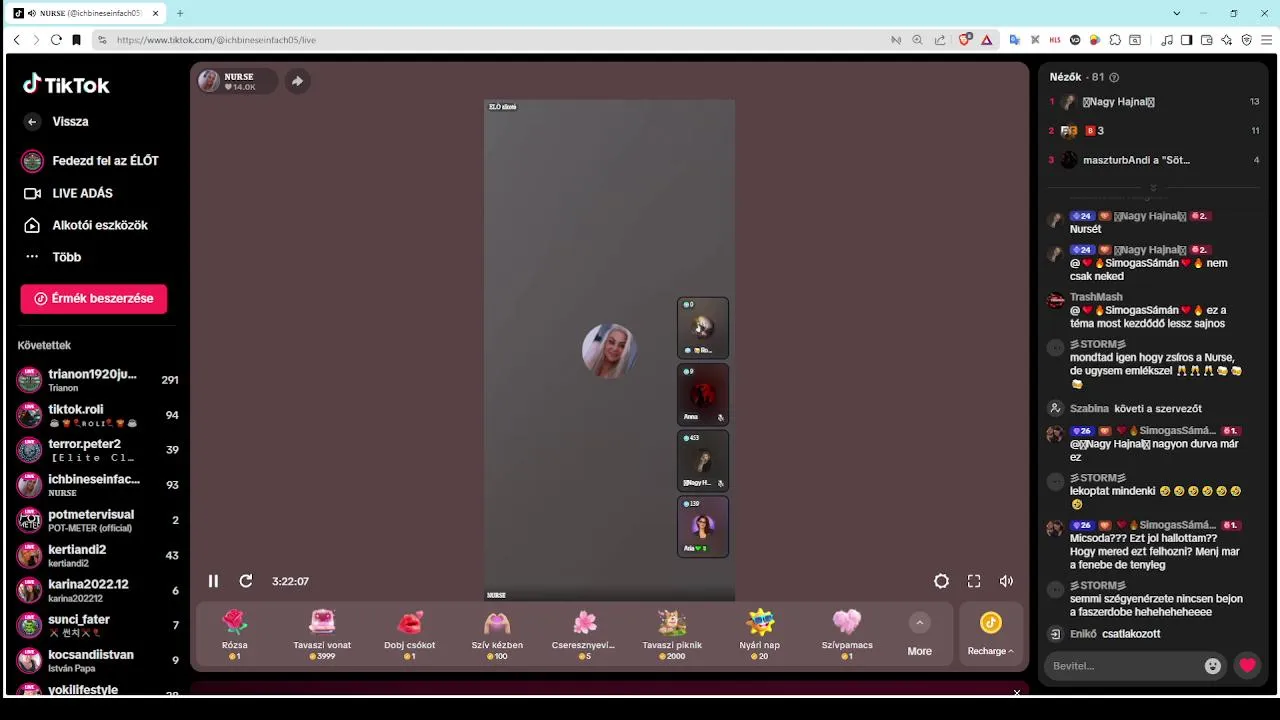Send a Szív kézben gift
Image resolution: width=1280 pixels, height=720 pixels.
(x=497, y=634)
